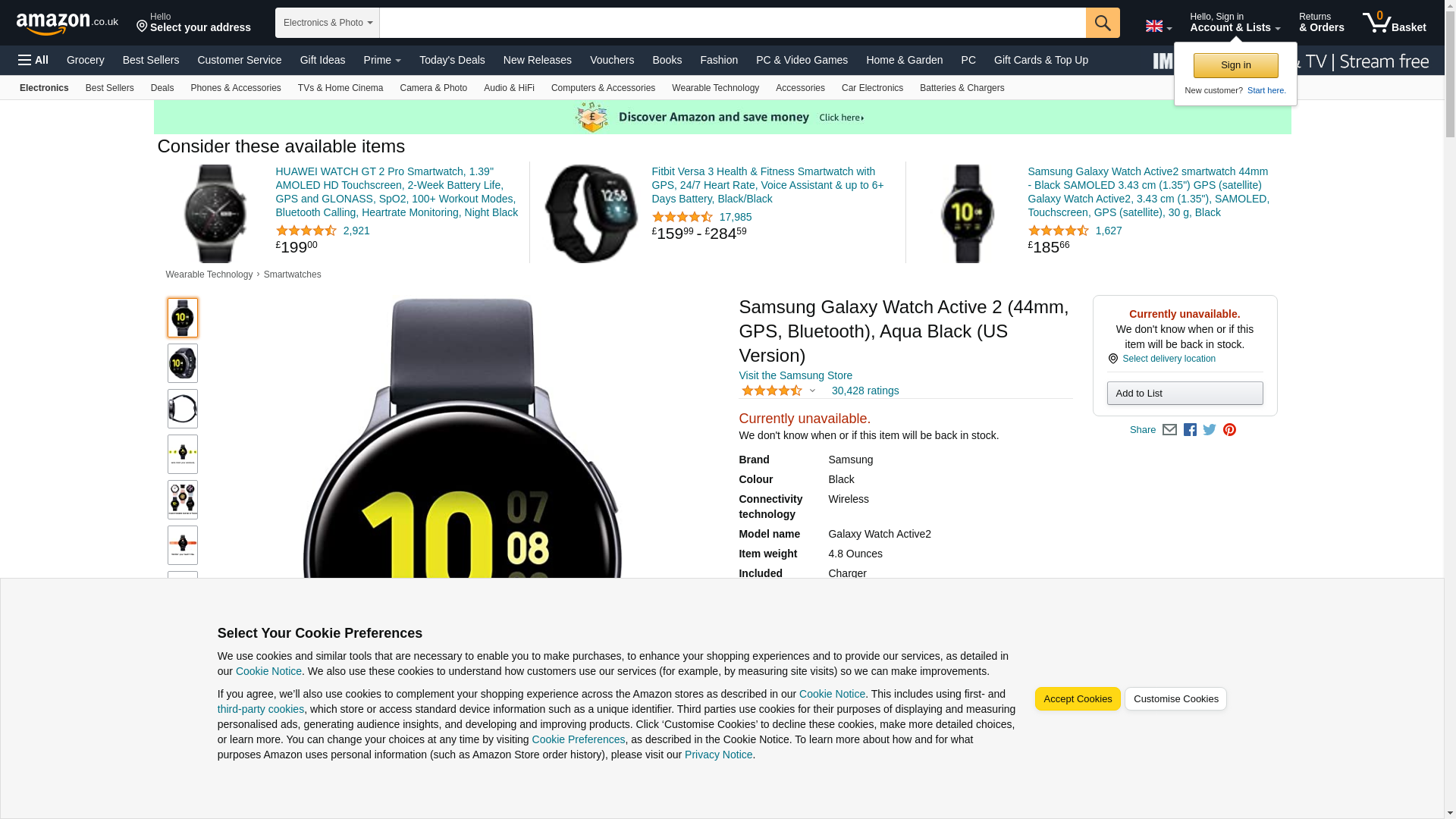
Task: Share product on Twitter icon
Action: point(1210,430)
